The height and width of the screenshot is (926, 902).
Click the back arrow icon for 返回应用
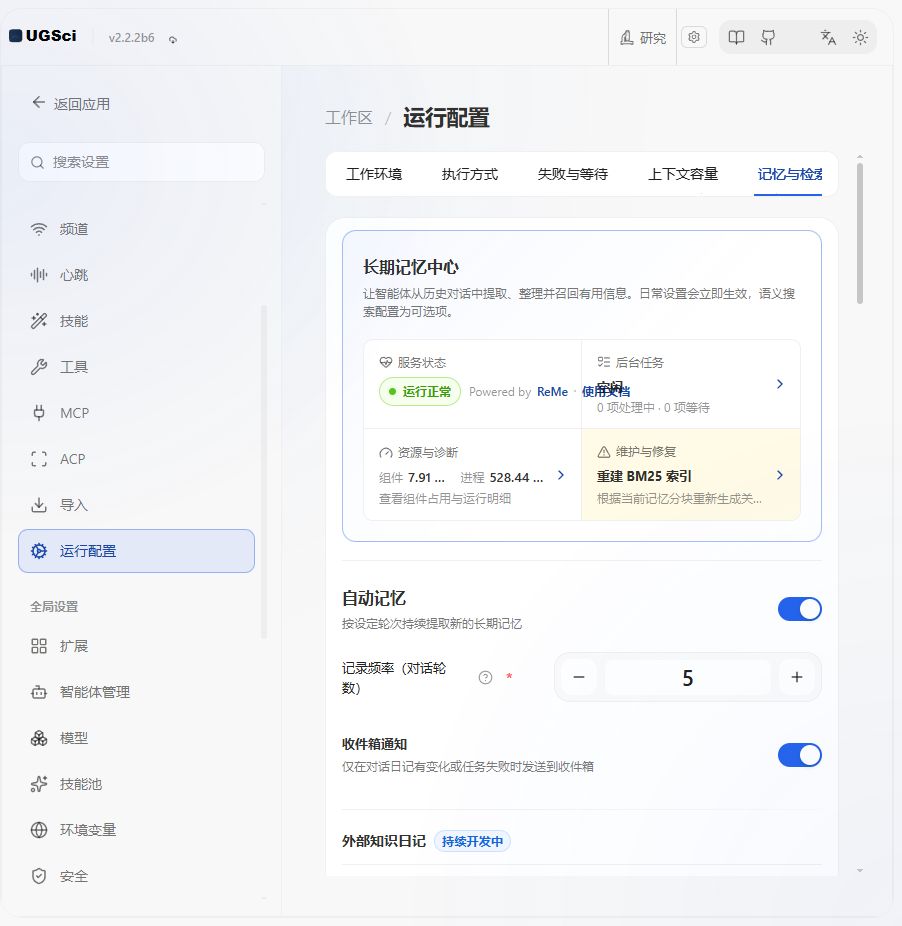(38, 103)
